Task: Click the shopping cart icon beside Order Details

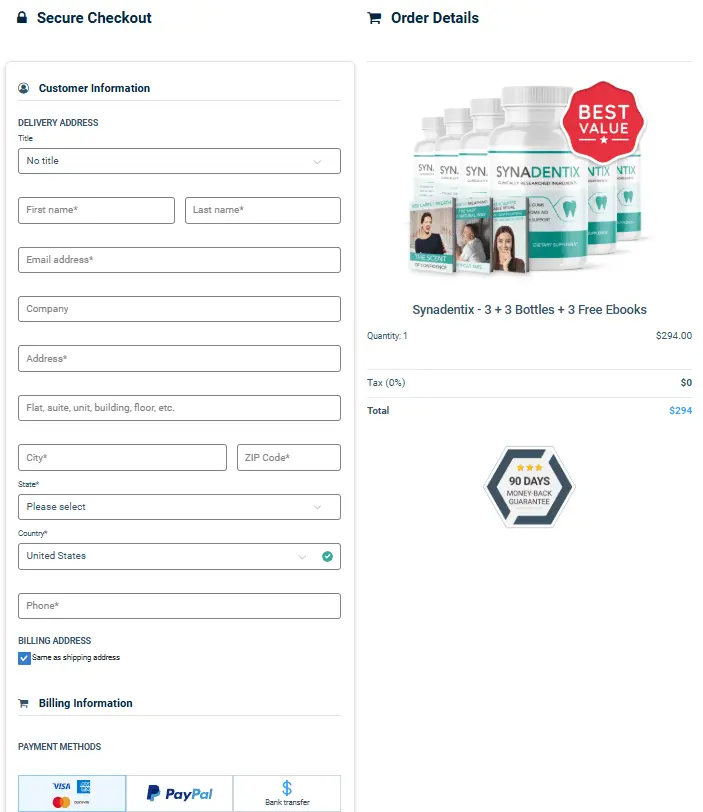Action: pyautogui.click(x=374, y=18)
